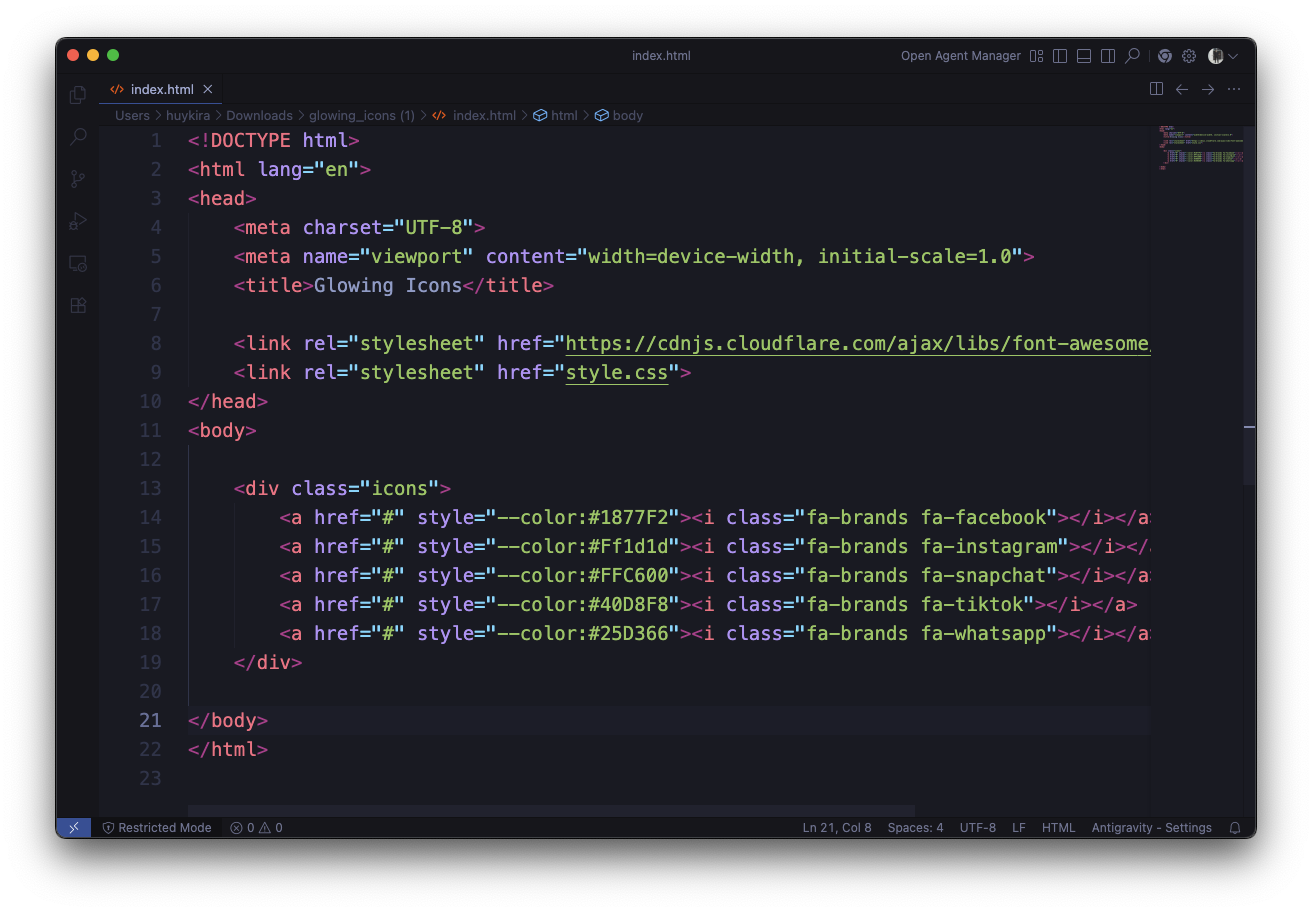Click the notifications bell in status bar

click(1235, 828)
